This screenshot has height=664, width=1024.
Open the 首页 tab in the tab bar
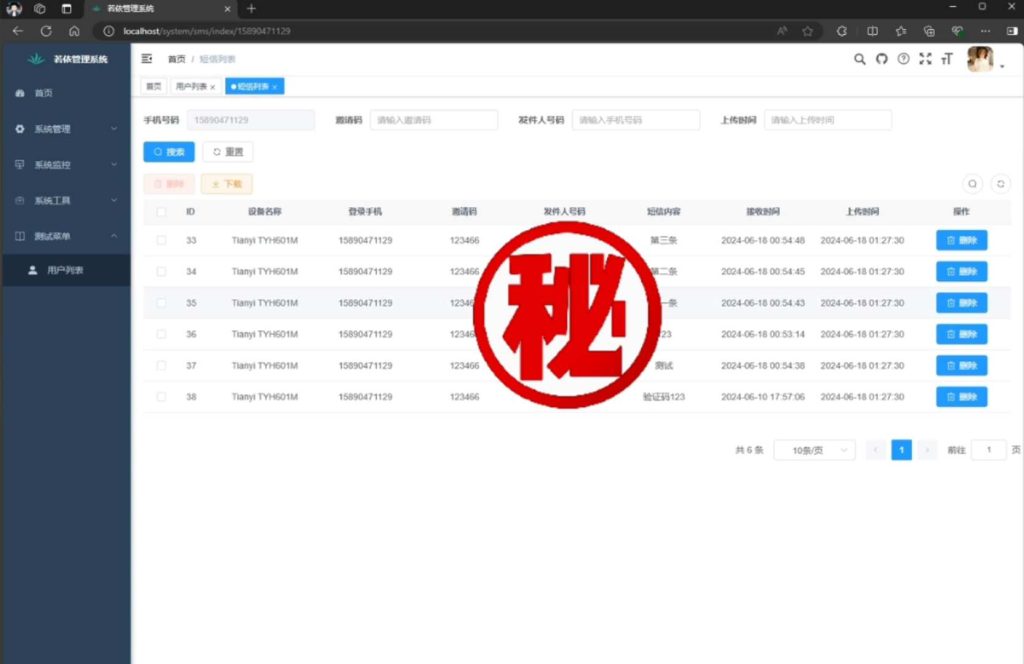click(152, 86)
